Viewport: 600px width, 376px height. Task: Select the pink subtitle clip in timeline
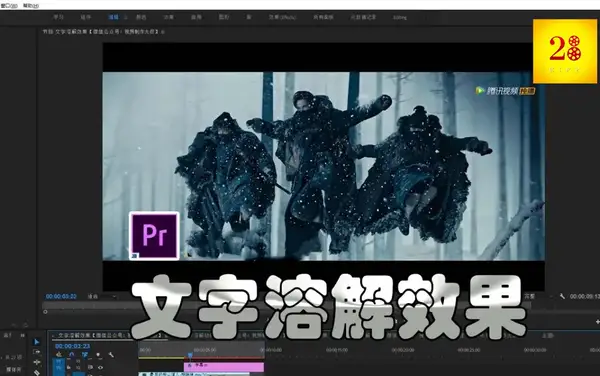pyautogui.click(x=224, y=367)
